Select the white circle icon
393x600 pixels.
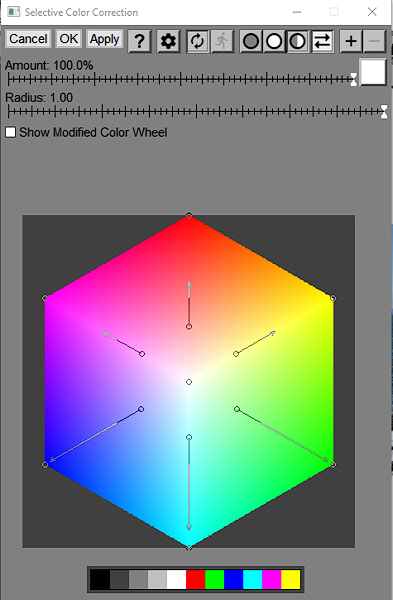tap(274, 41)
